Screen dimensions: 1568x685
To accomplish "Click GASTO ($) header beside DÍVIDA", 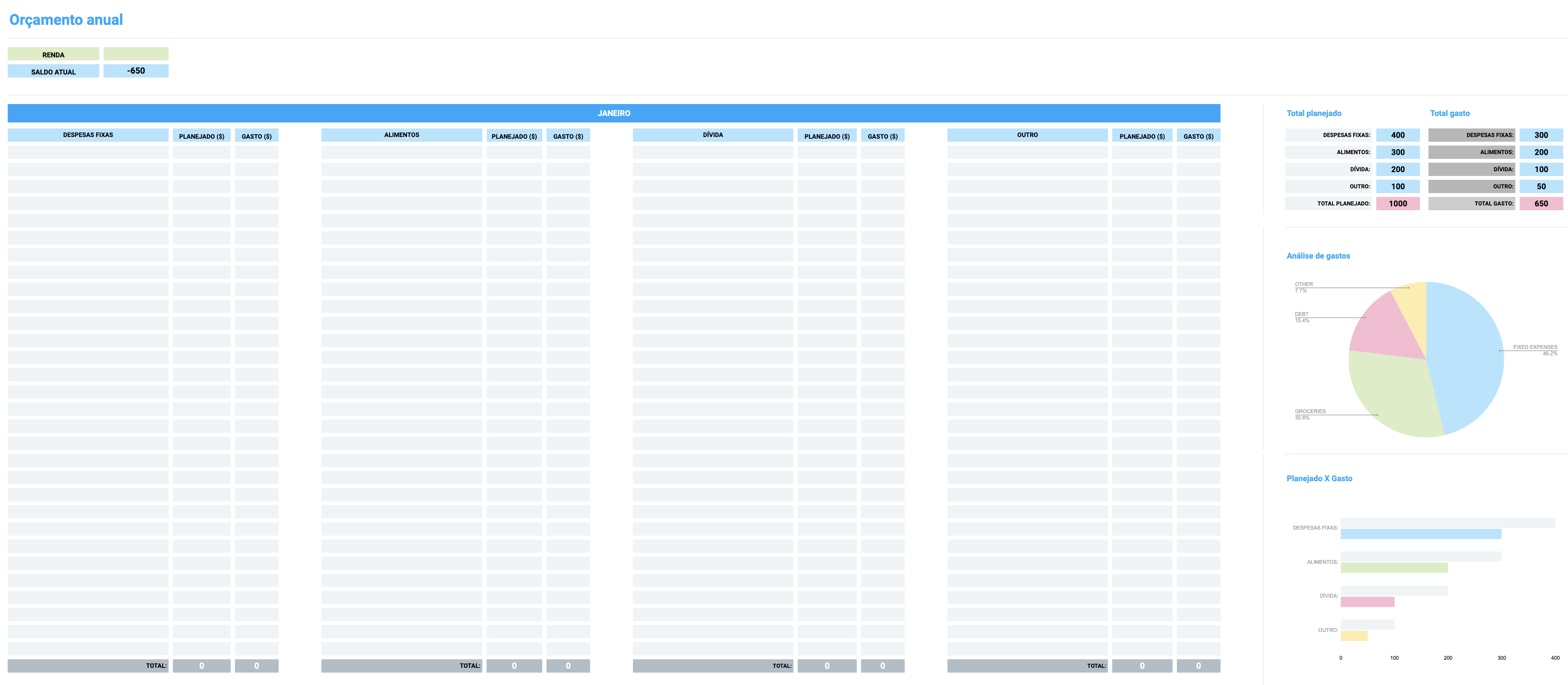I will (882, 136).
